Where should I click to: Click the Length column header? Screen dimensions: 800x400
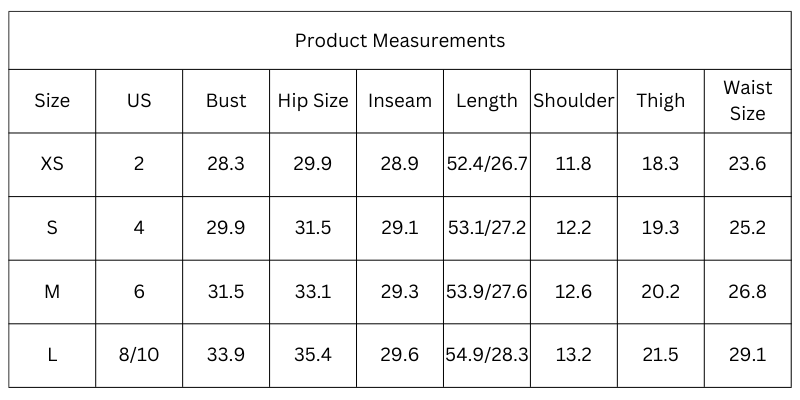(x=487, y=101)
